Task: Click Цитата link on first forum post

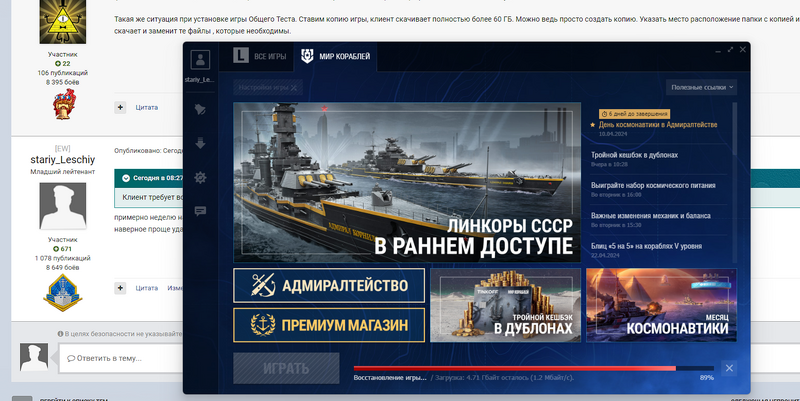Action: pos(146,107)
